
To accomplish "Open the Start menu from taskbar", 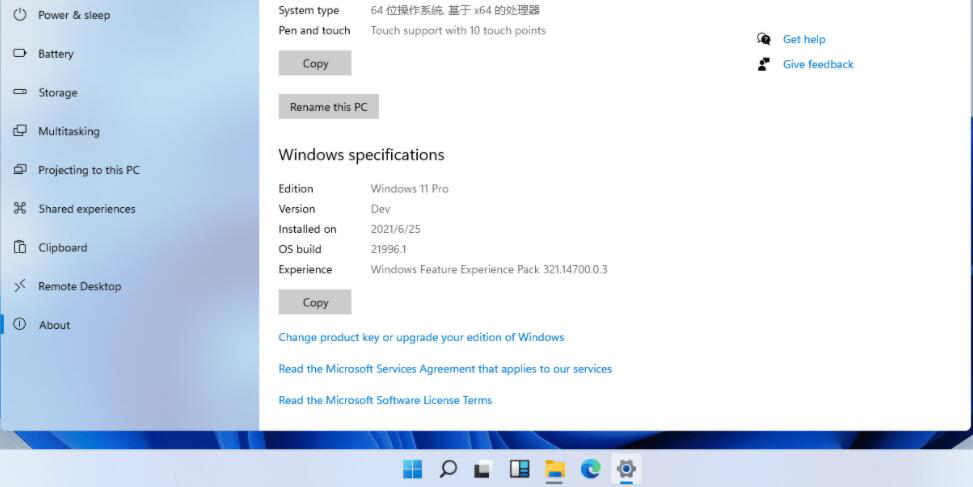I will pyautogui.click(x=412, y=469).
